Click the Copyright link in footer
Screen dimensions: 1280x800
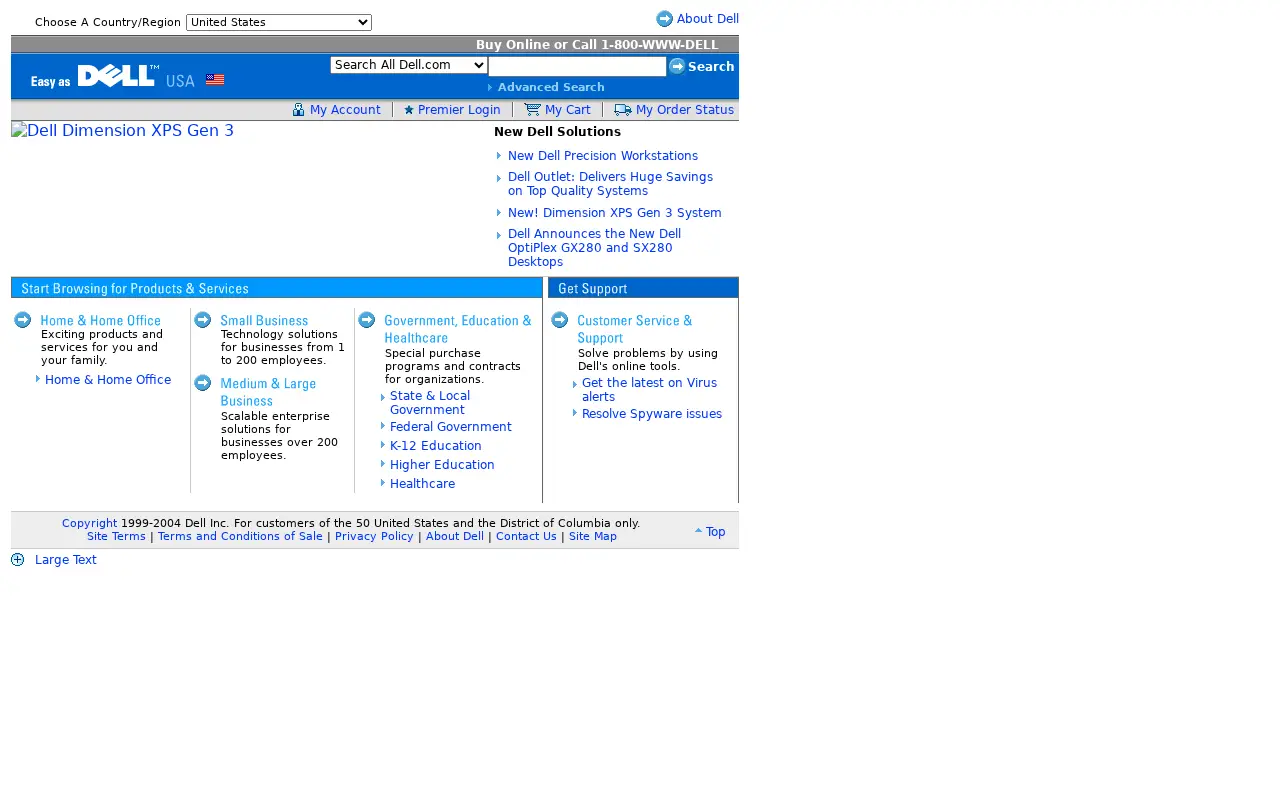pyautogui.click(x=89, y=524)
